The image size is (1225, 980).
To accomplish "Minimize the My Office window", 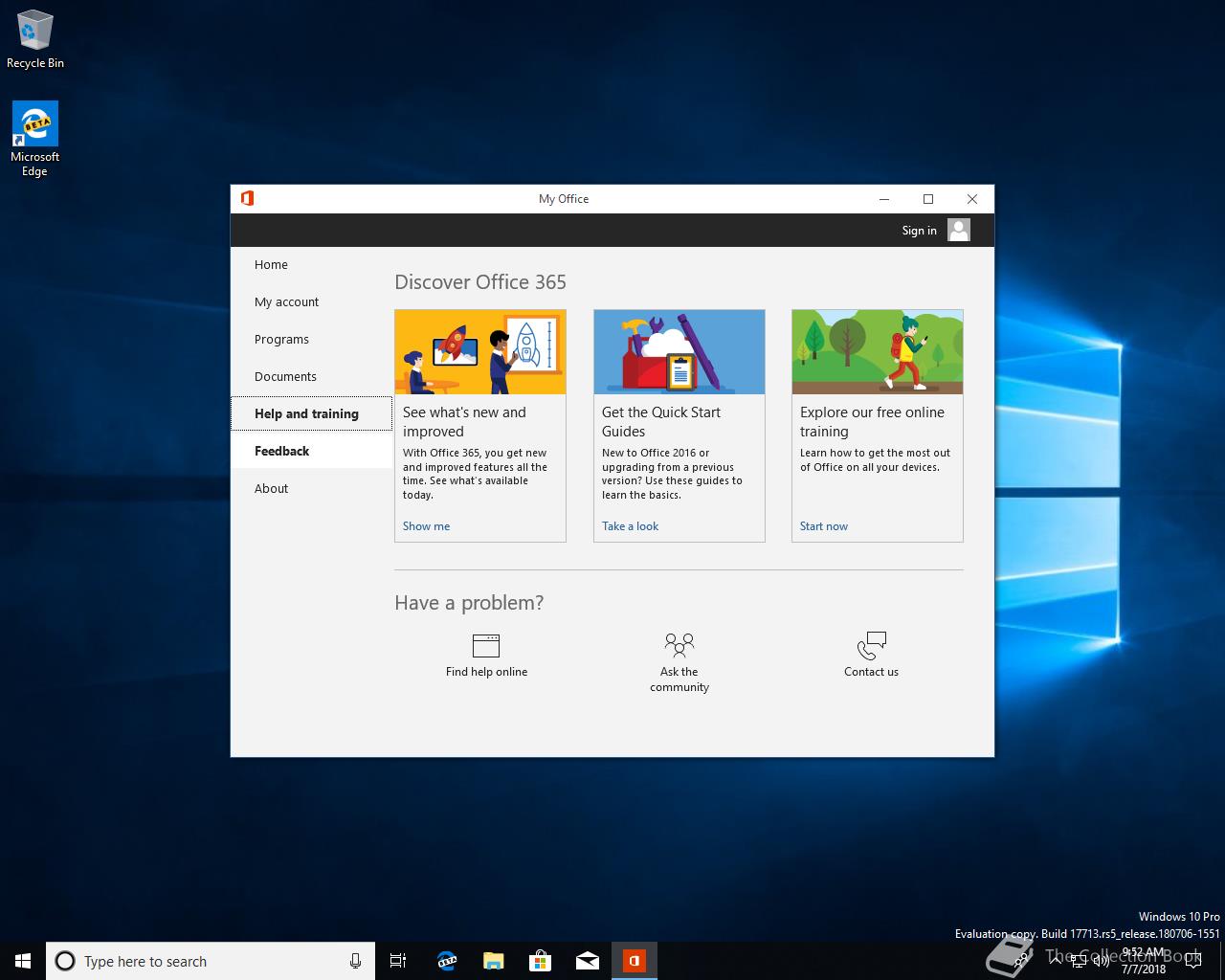I will [x=884, y=199].
